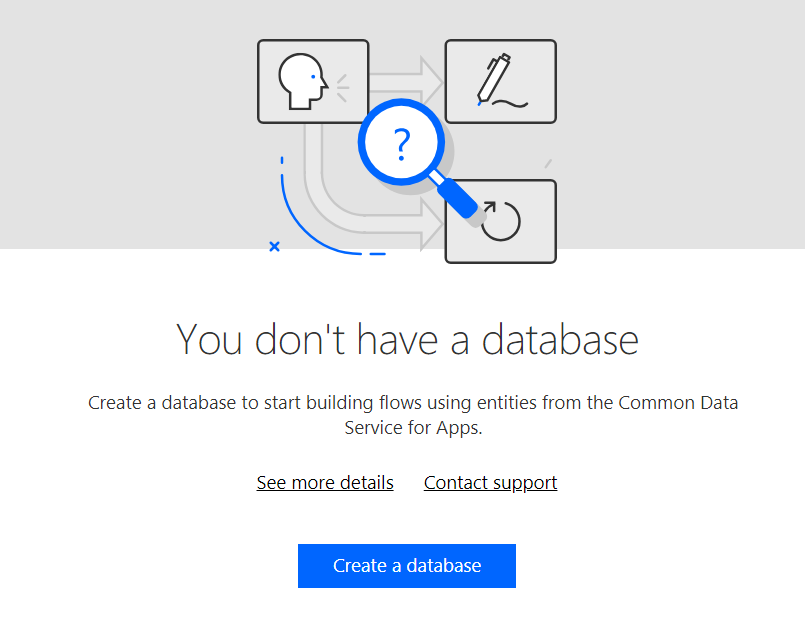Click the question mark inside the magnifier lens
The image size is (805, 629).
[x=400, y=142]
